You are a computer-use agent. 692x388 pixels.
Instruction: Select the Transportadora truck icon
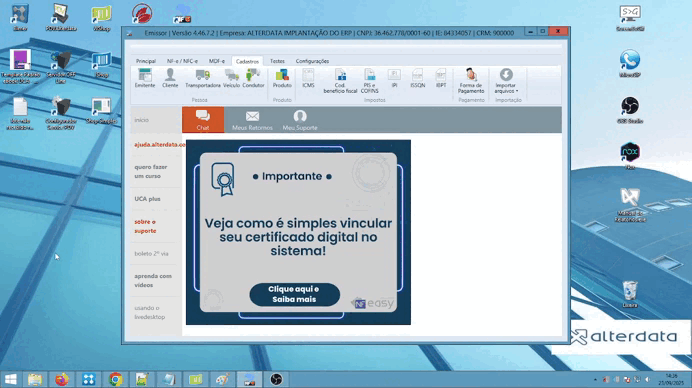(203, 79)
